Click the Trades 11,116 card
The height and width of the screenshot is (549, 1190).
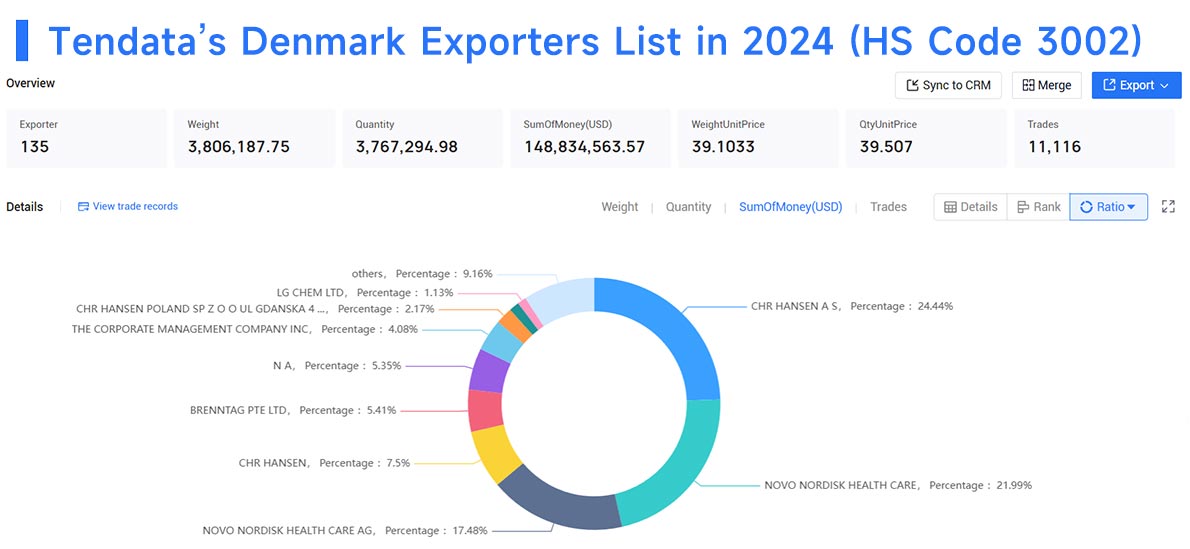1094,138
